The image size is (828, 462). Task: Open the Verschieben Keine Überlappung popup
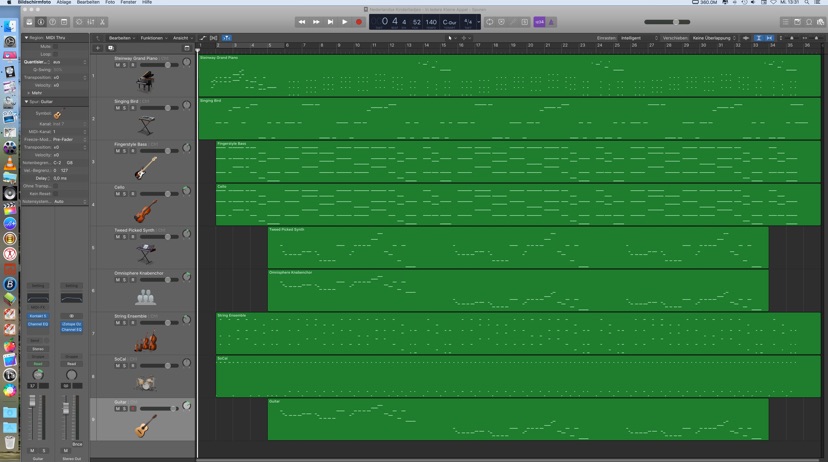(714, 38)
